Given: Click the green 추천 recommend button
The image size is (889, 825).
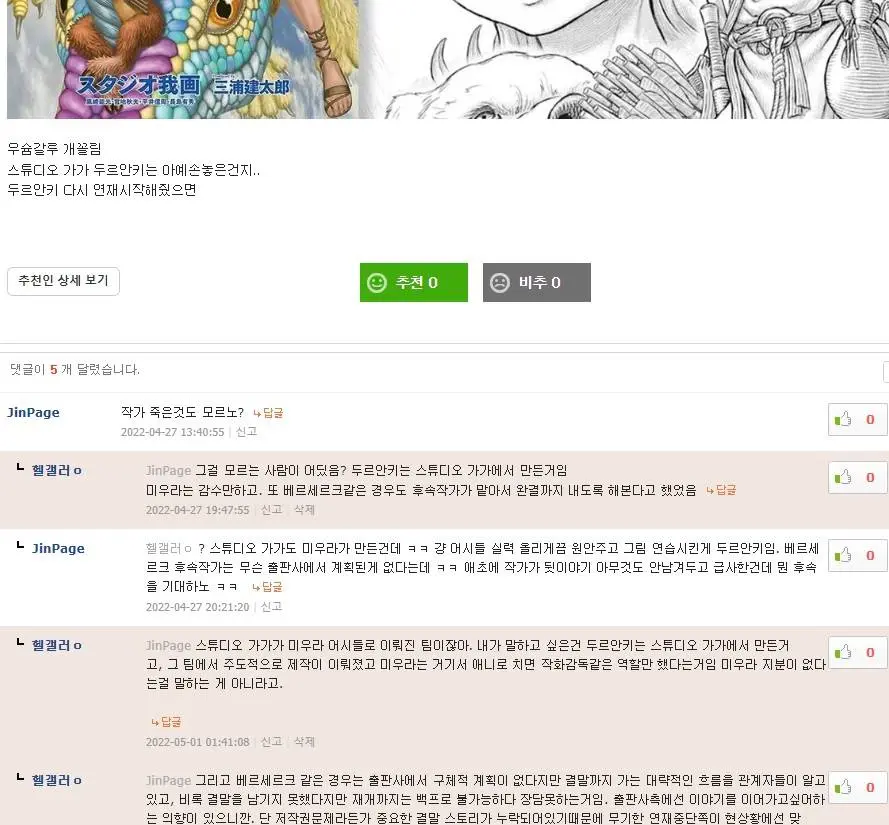Looking at the screenshot, I should tap(413, 282).
